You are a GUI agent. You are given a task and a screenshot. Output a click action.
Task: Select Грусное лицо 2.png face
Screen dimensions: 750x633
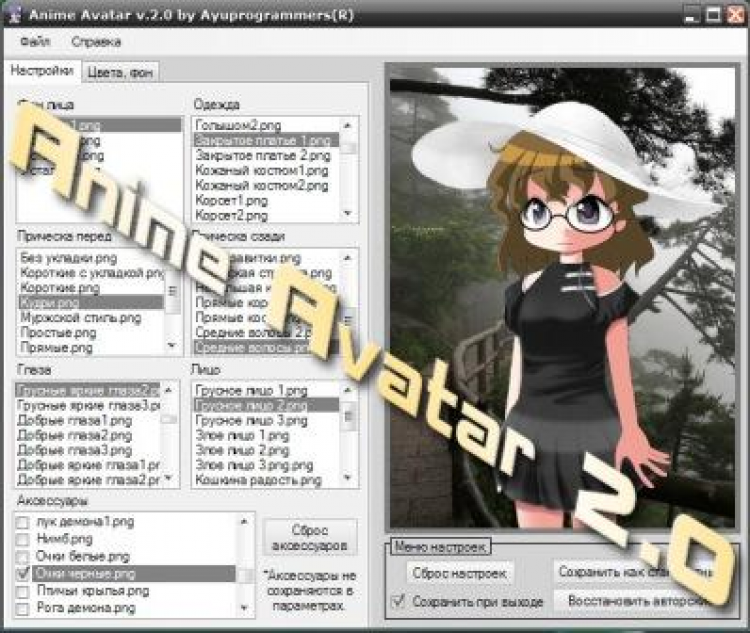265,406
